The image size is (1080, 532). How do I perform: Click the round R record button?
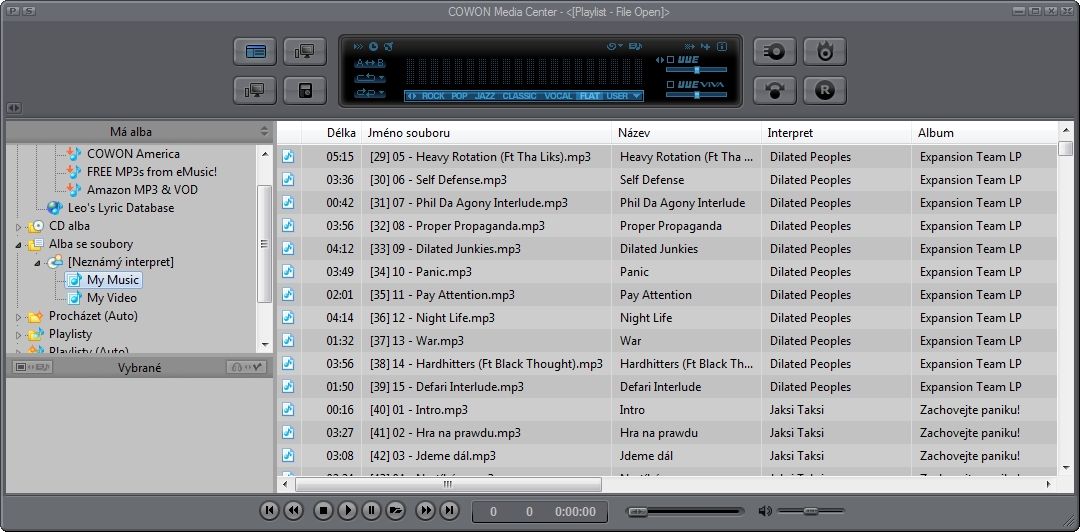(x=824, y=90)
